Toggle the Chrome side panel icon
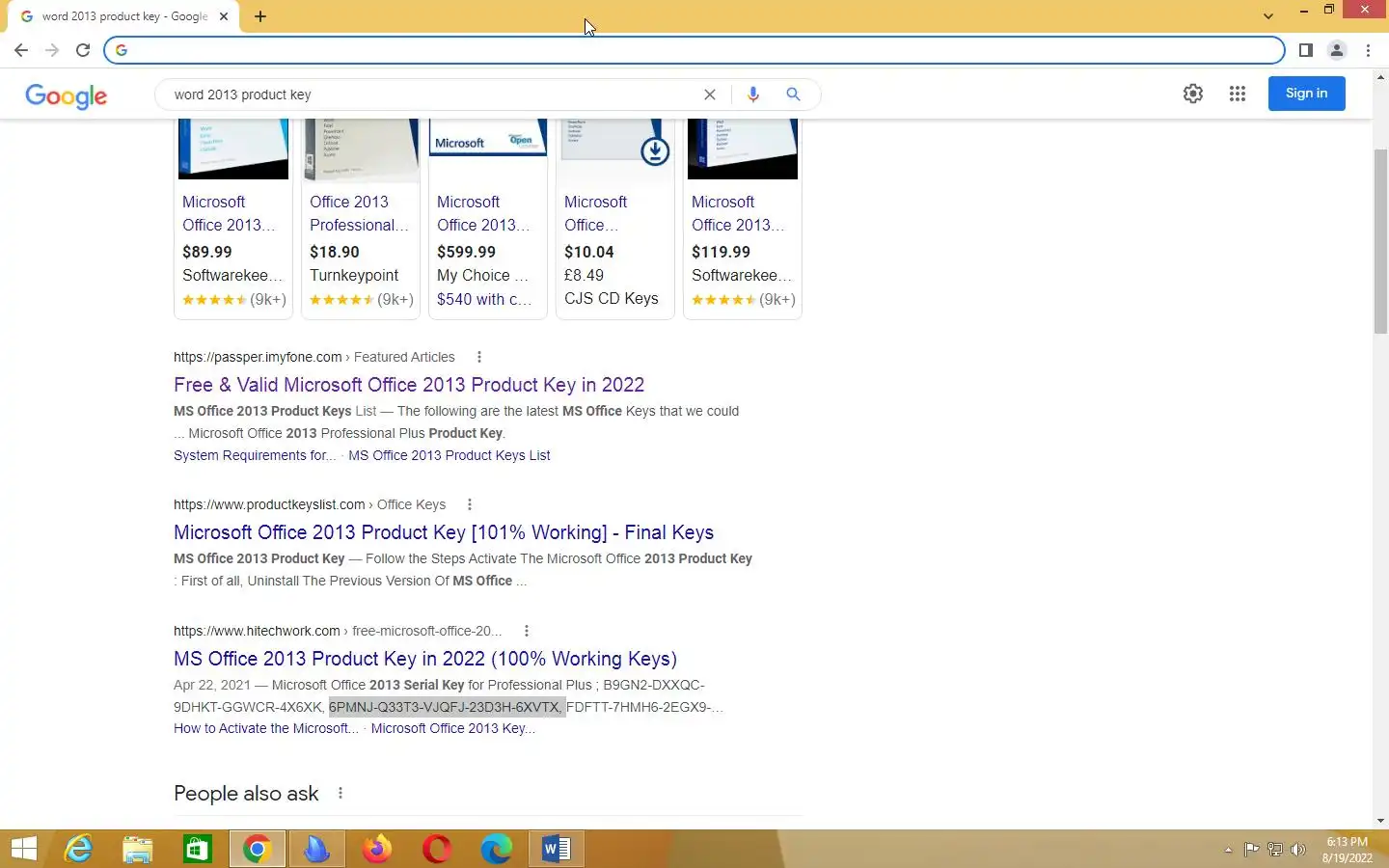Viewport: 1389px width, 868px height. [x=1305, y=50]
